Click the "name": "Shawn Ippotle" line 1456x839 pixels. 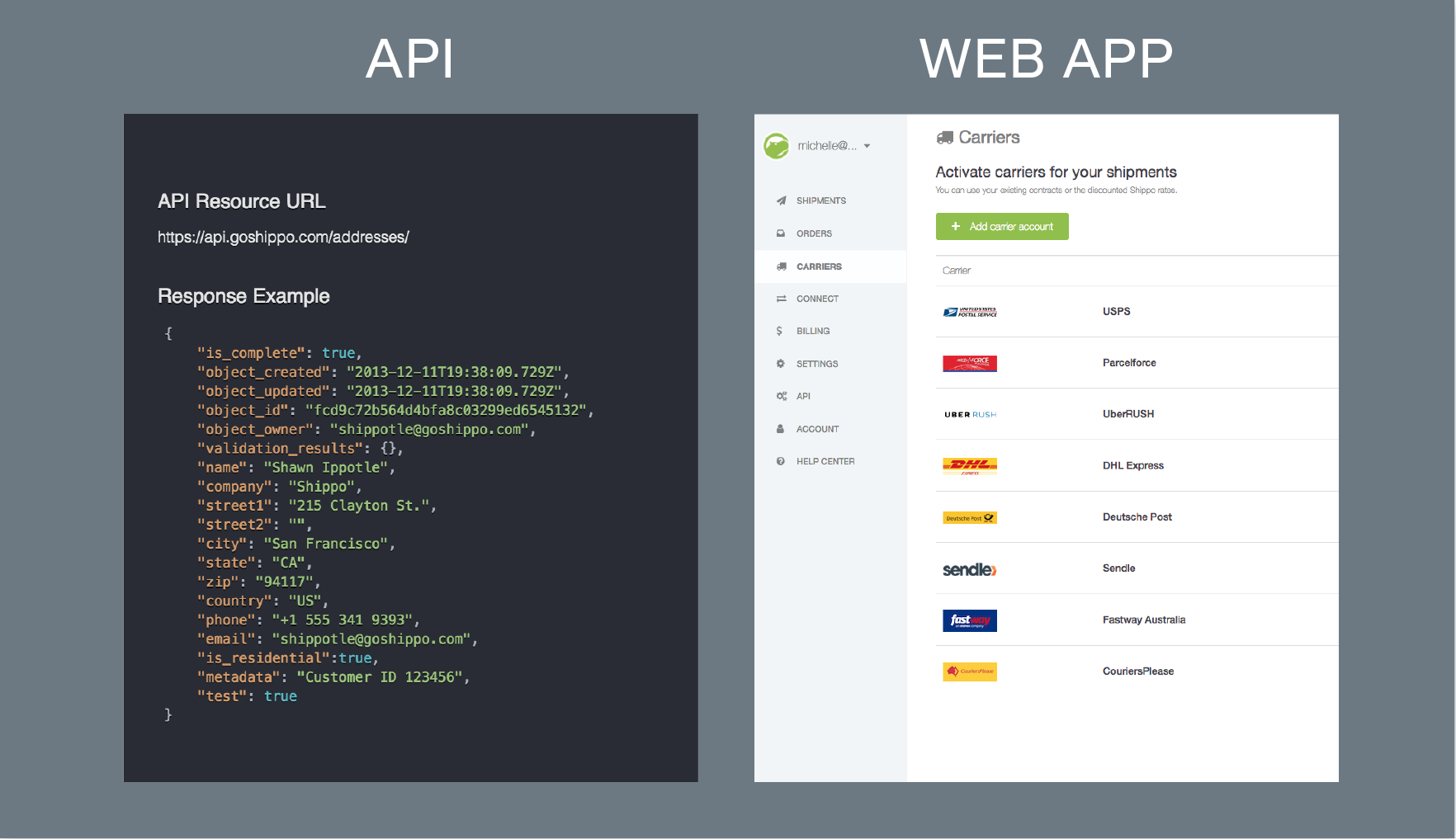[x=295, y=467]
